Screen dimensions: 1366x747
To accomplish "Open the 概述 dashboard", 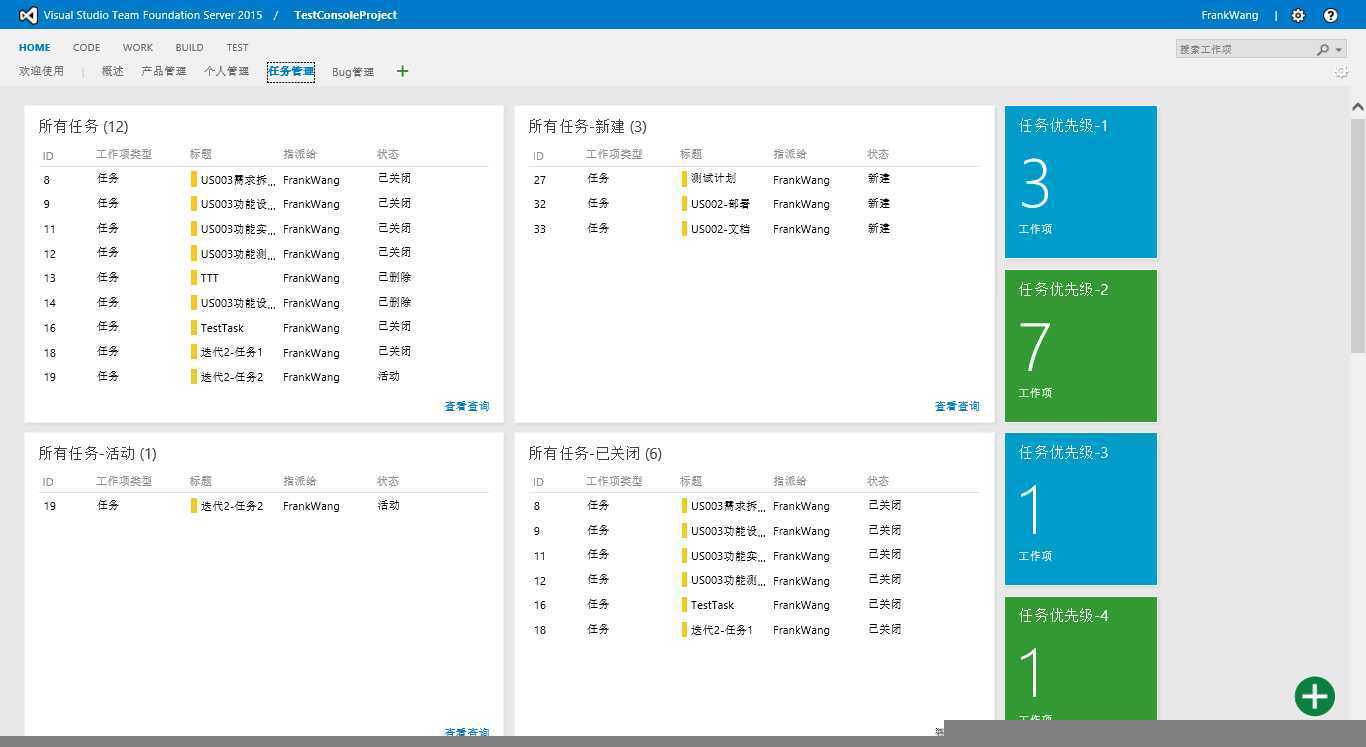I will [x=113, y=71].
